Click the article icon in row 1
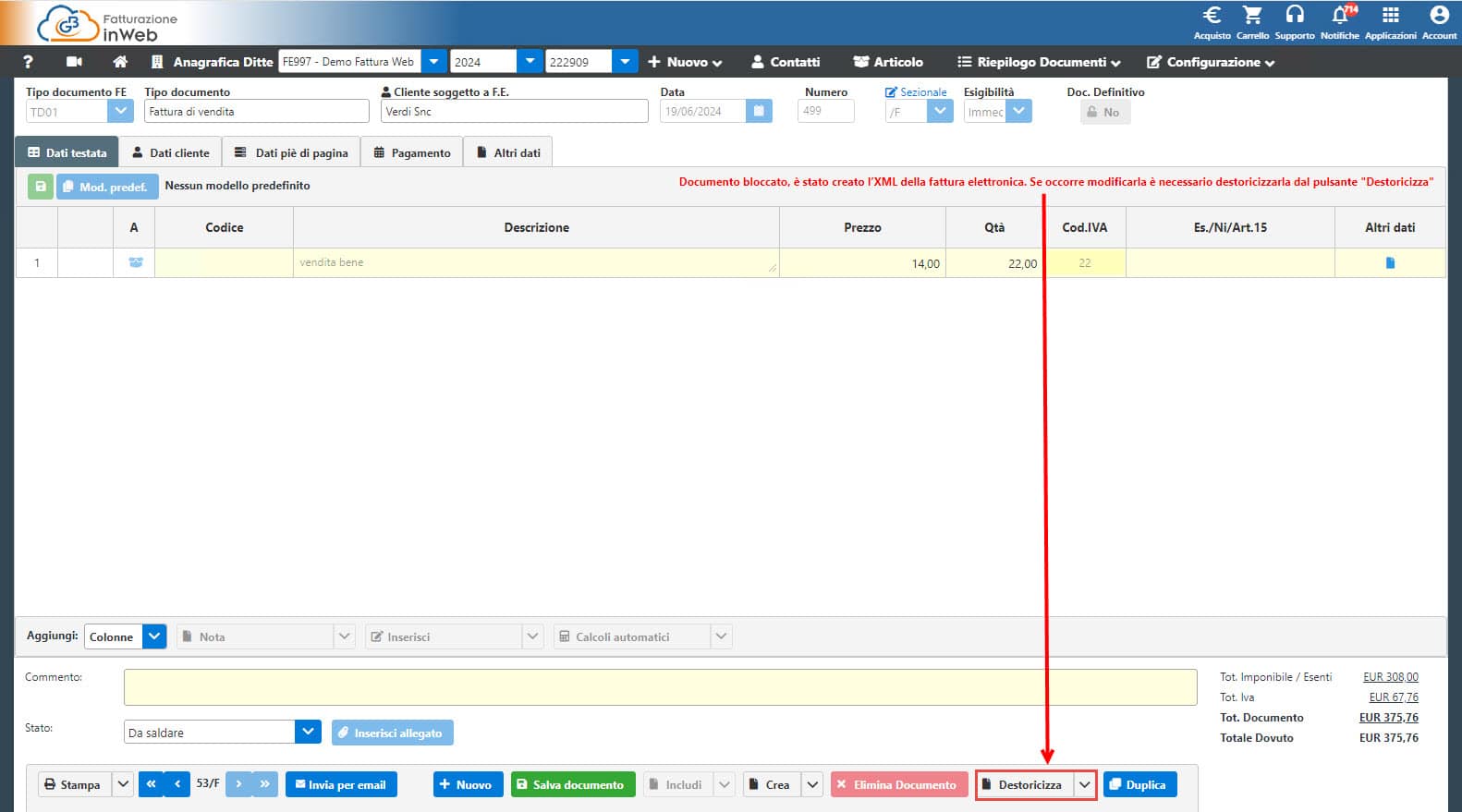Image resolution: width=1462 pixels, height=812 pixels. click(x=135, y=262)
